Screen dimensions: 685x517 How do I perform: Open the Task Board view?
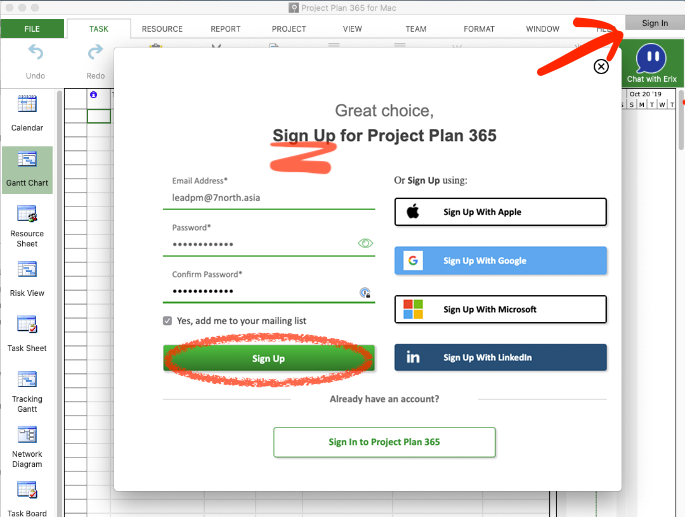coord(27,499)
